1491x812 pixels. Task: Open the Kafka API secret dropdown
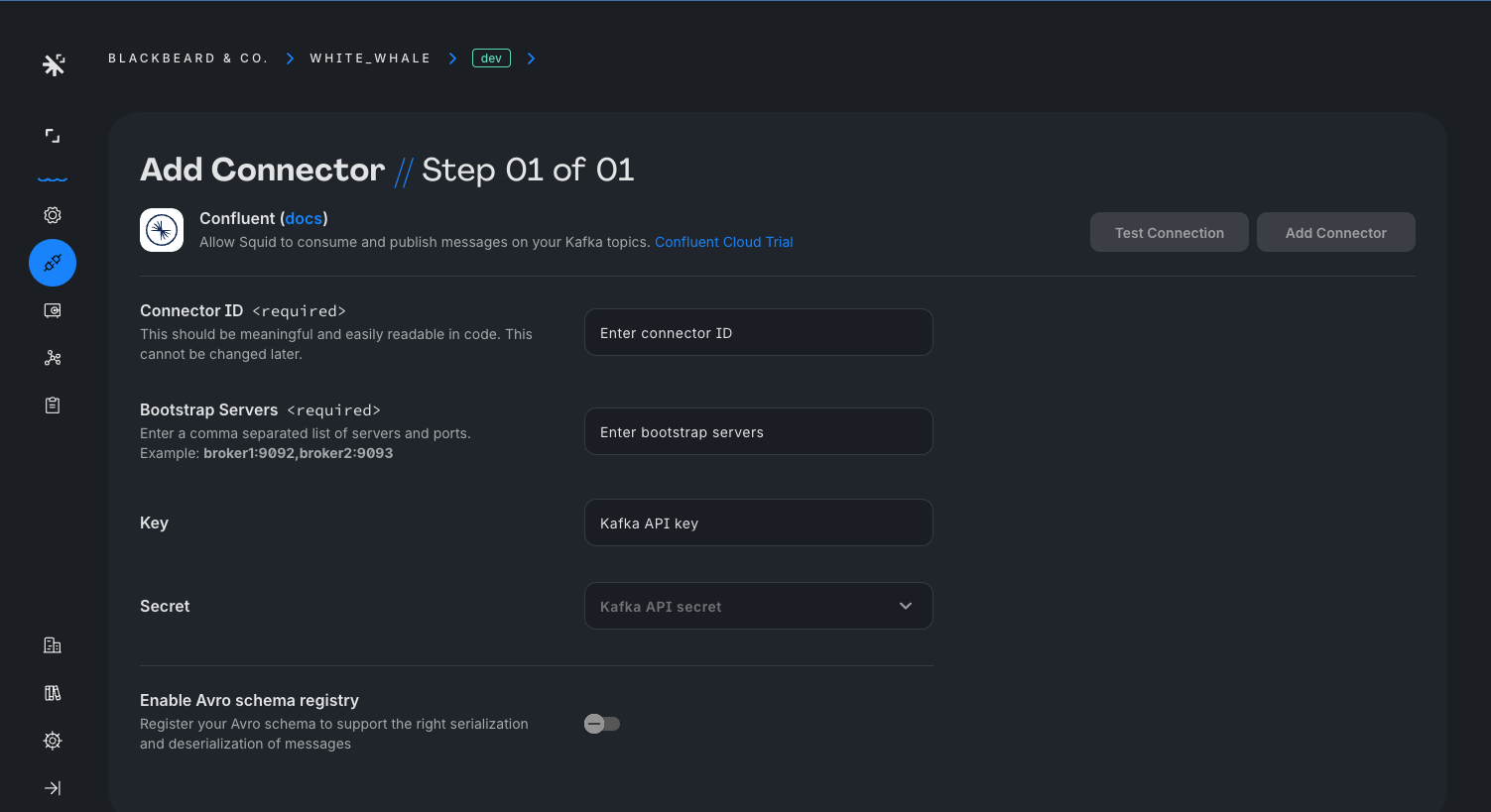click(x=759, y=606)
